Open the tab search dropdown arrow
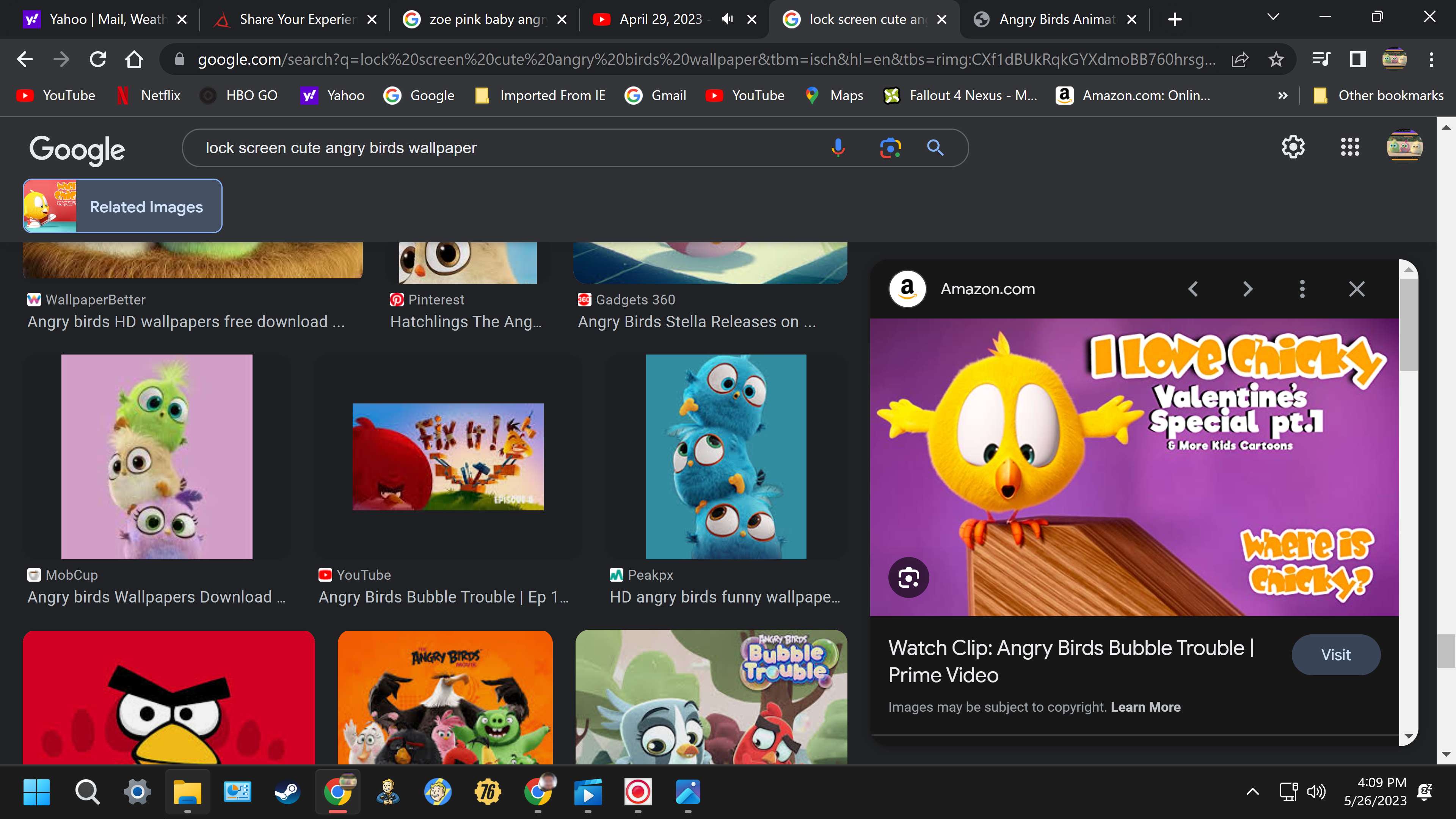The image size is (1456, 819). (1273, 17)
